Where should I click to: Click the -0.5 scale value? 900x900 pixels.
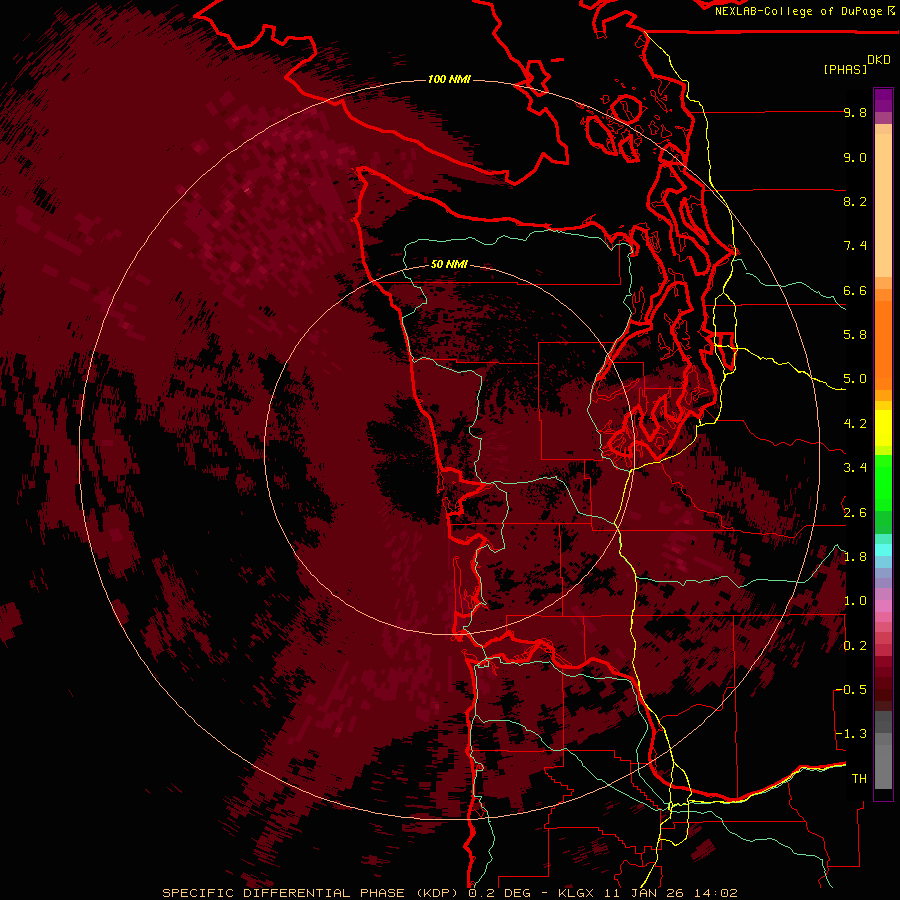coord(851,689)
